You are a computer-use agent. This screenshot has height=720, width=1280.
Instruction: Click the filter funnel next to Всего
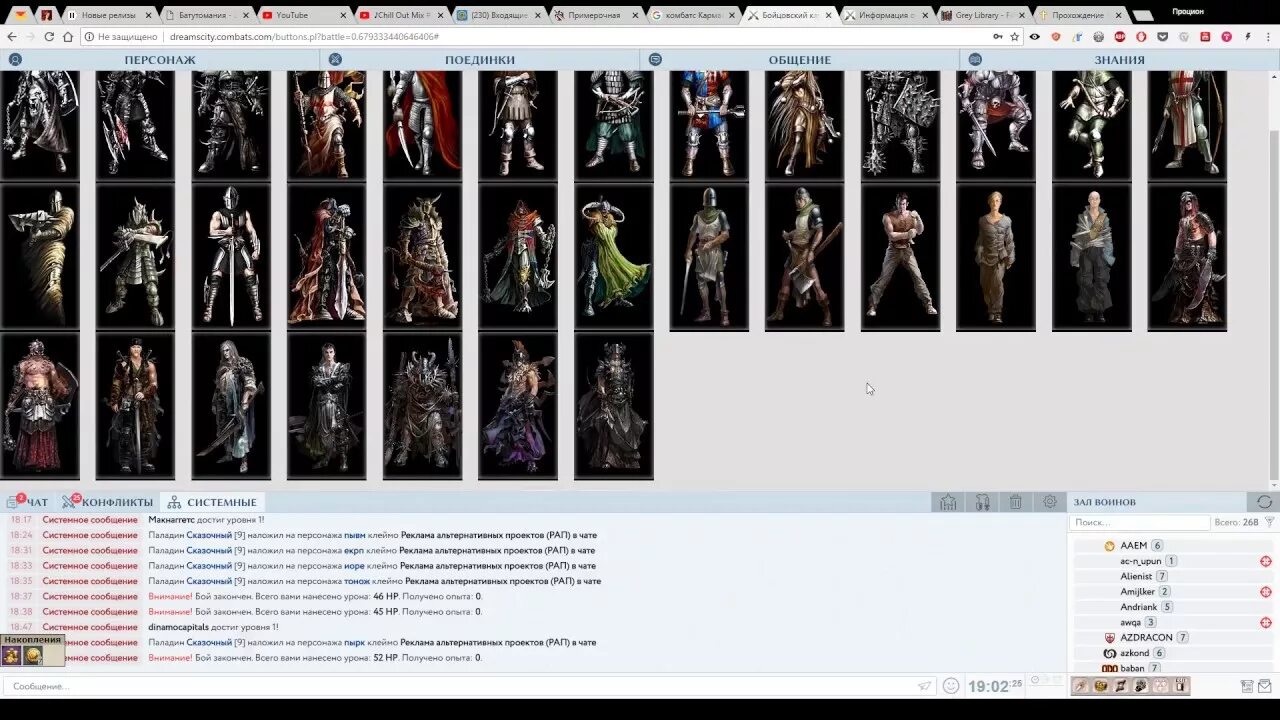point(1270,522)
